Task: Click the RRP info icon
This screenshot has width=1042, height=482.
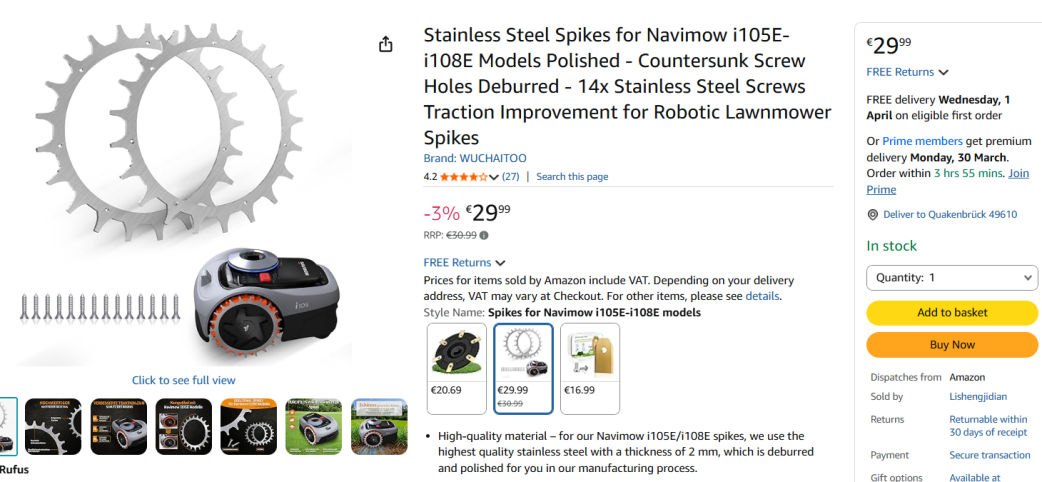Action: point(484,235)
